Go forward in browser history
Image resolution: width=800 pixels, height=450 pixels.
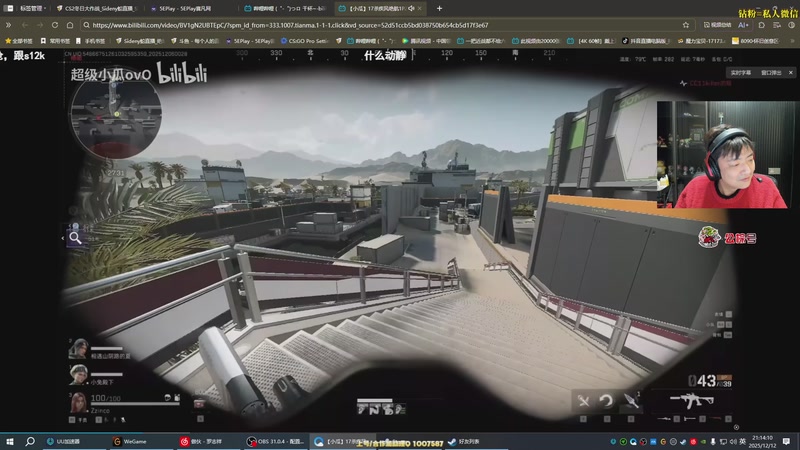[39, 25]
